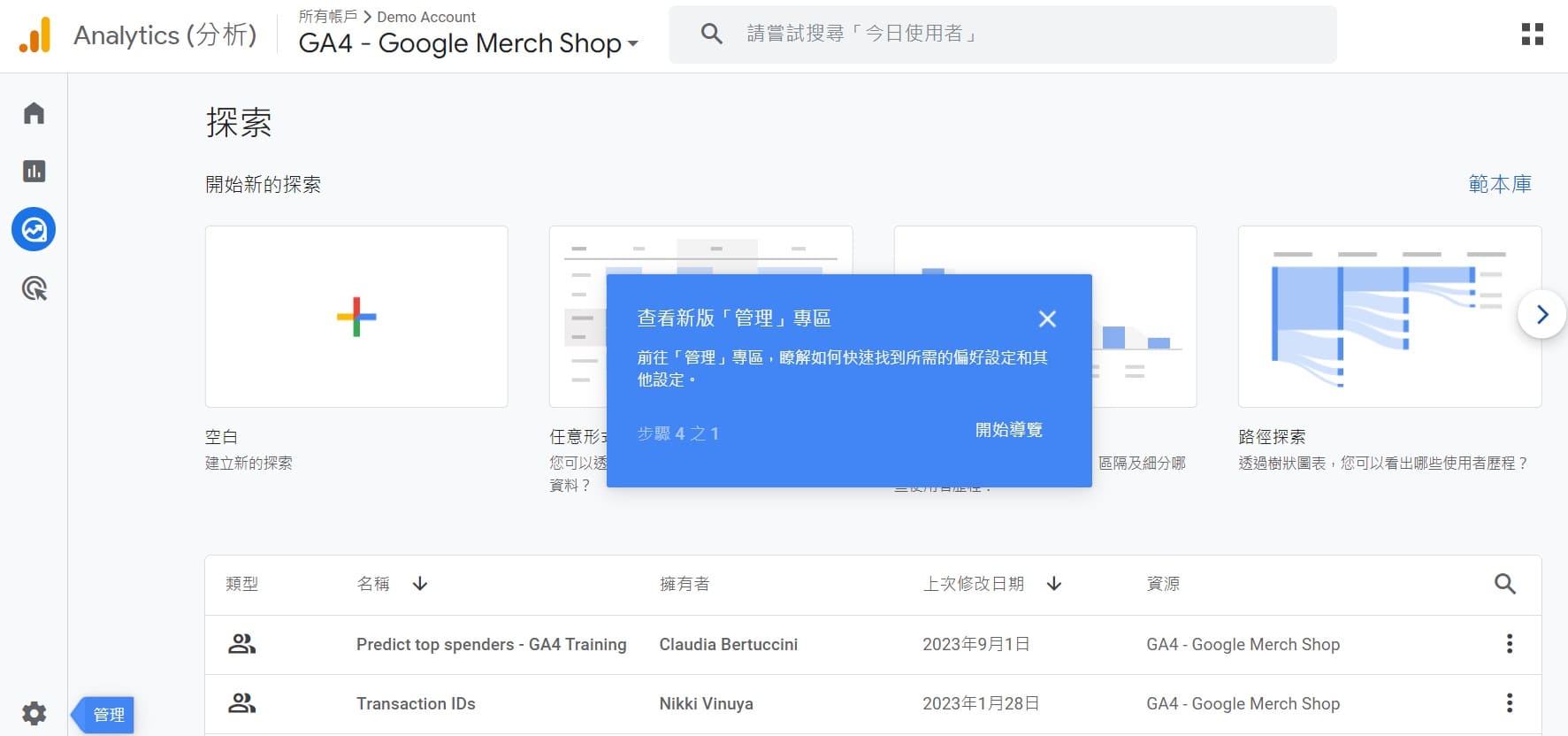The width and height of the screenshot is (1568, 736).
Task: Open the 範本庫 template gallery link
Action: tap(1500, 184)
